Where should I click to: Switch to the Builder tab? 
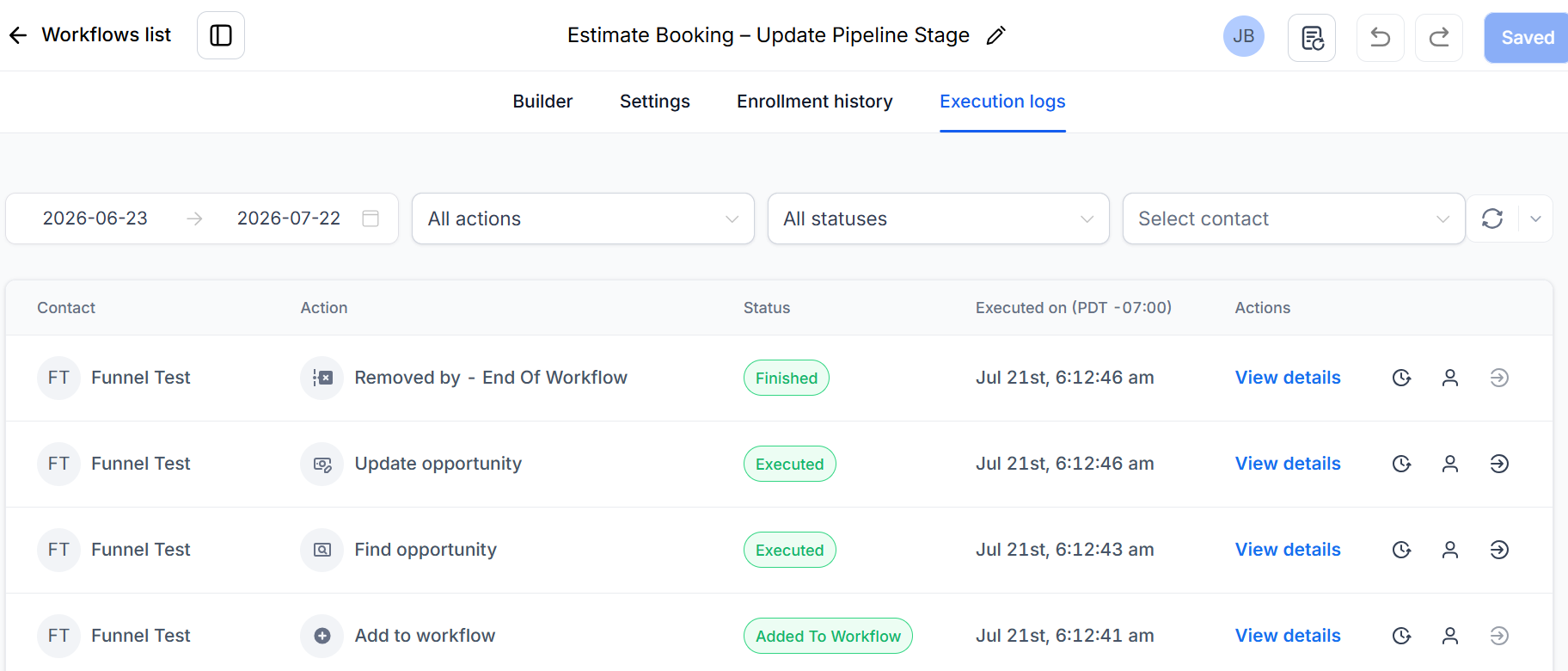pyautogui.click(x=542, y=102)
